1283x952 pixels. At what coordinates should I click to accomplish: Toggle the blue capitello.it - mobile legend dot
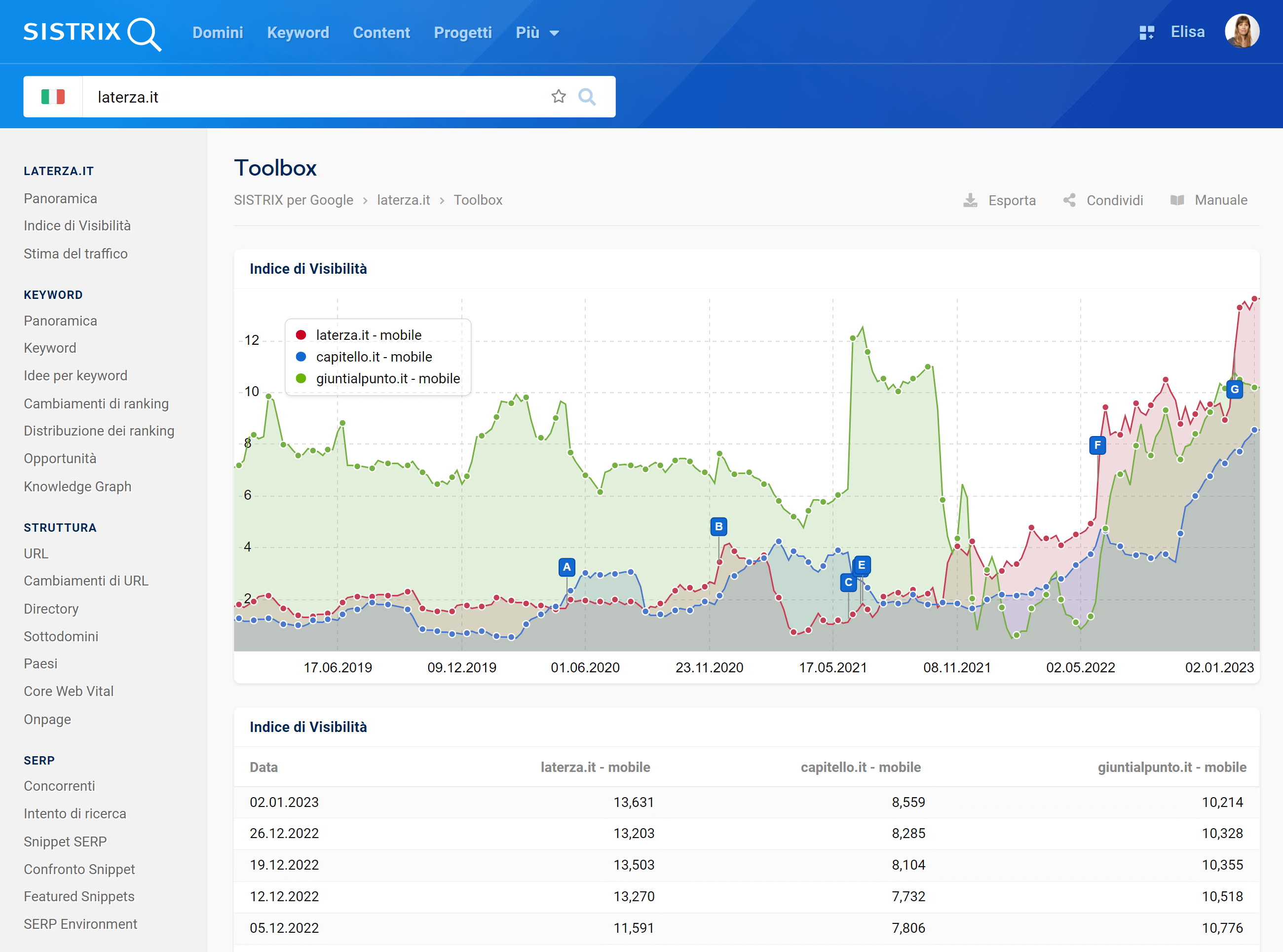[301, 357]
